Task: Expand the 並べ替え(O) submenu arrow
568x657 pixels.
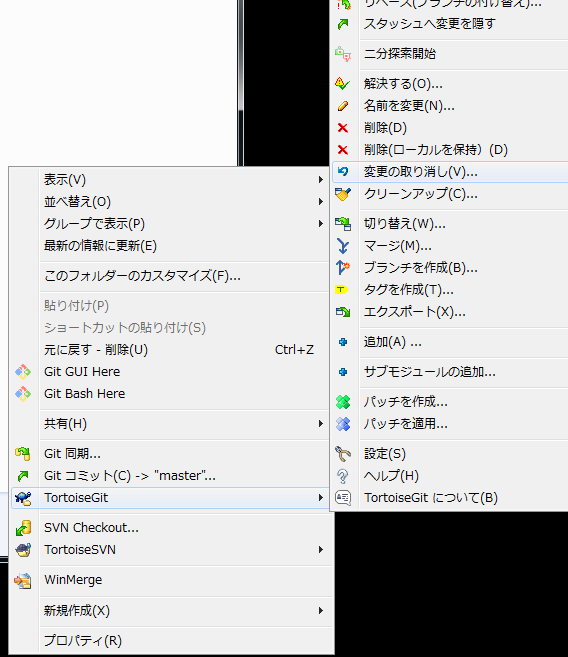Action: tap(320, 202)
